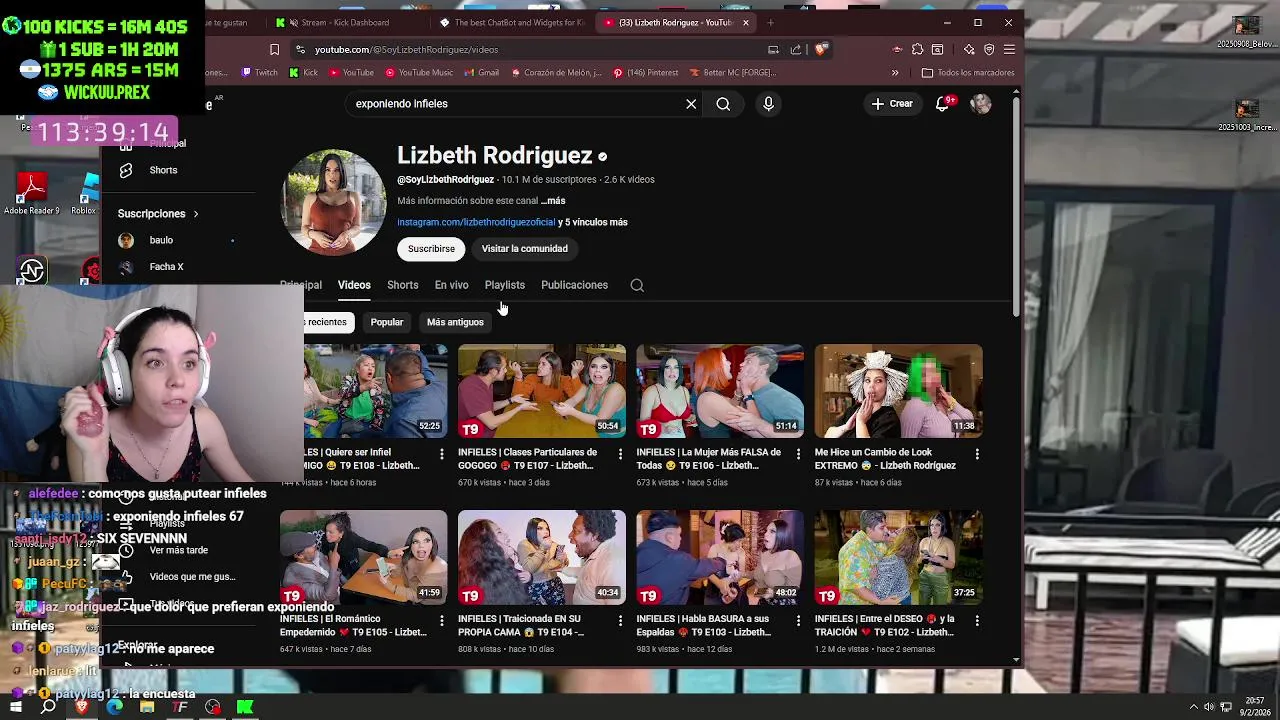Viewport: 1280px width, 720px height.
Task: Open the instagram.com/lizbethrodriguezoficial link
Action: pos(476,222)
